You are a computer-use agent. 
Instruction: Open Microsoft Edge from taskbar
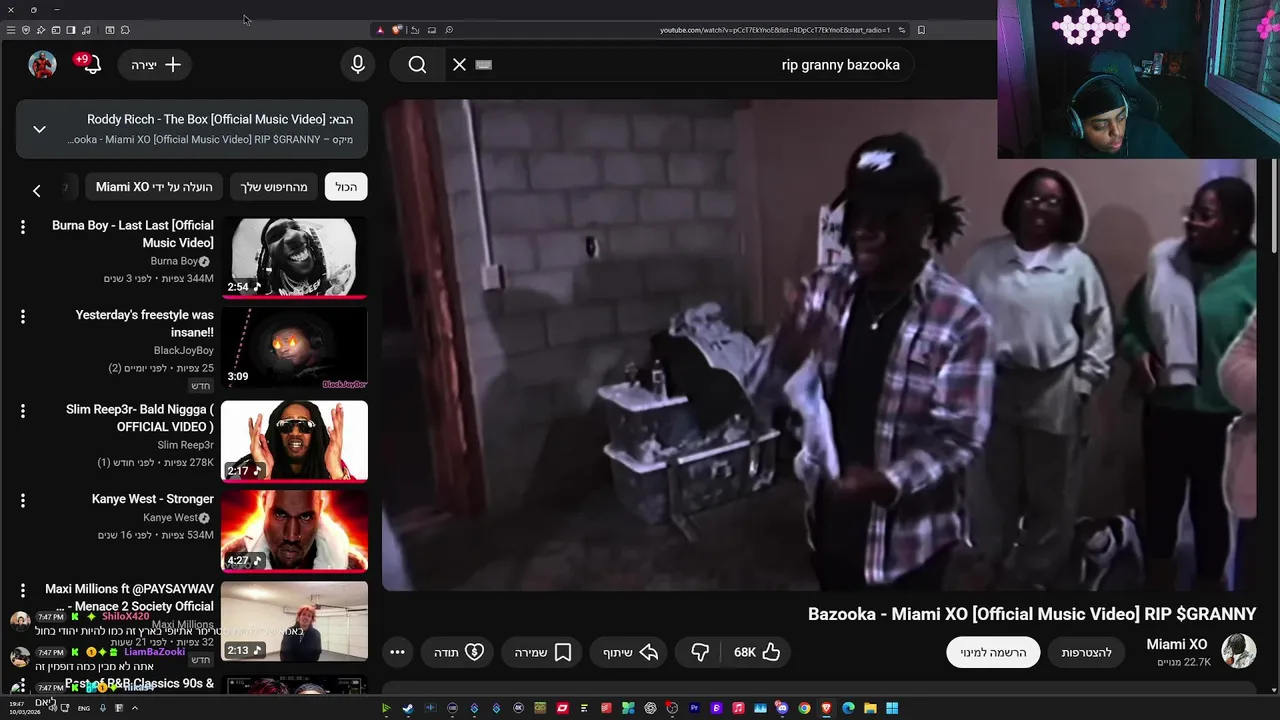coord(848,708)
